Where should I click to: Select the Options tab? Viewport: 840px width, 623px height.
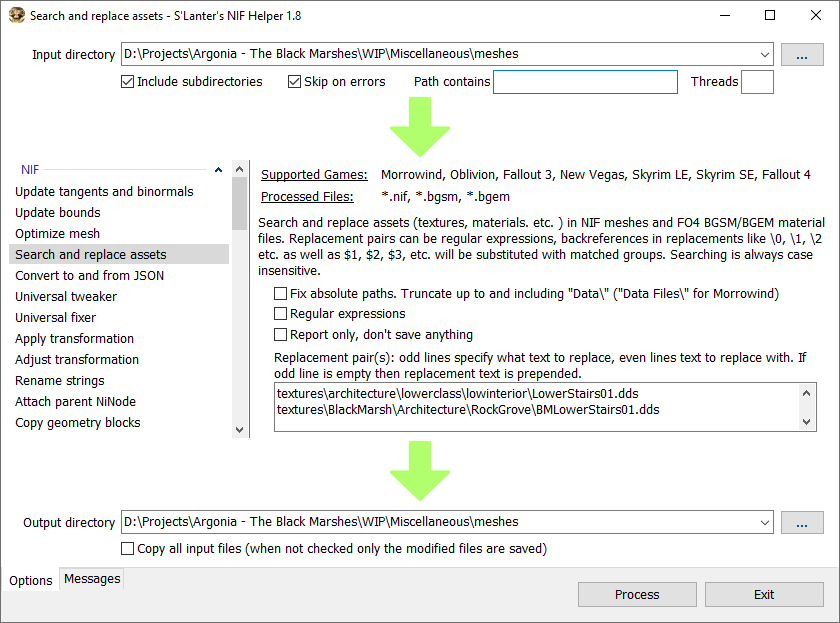click(31, 580)
